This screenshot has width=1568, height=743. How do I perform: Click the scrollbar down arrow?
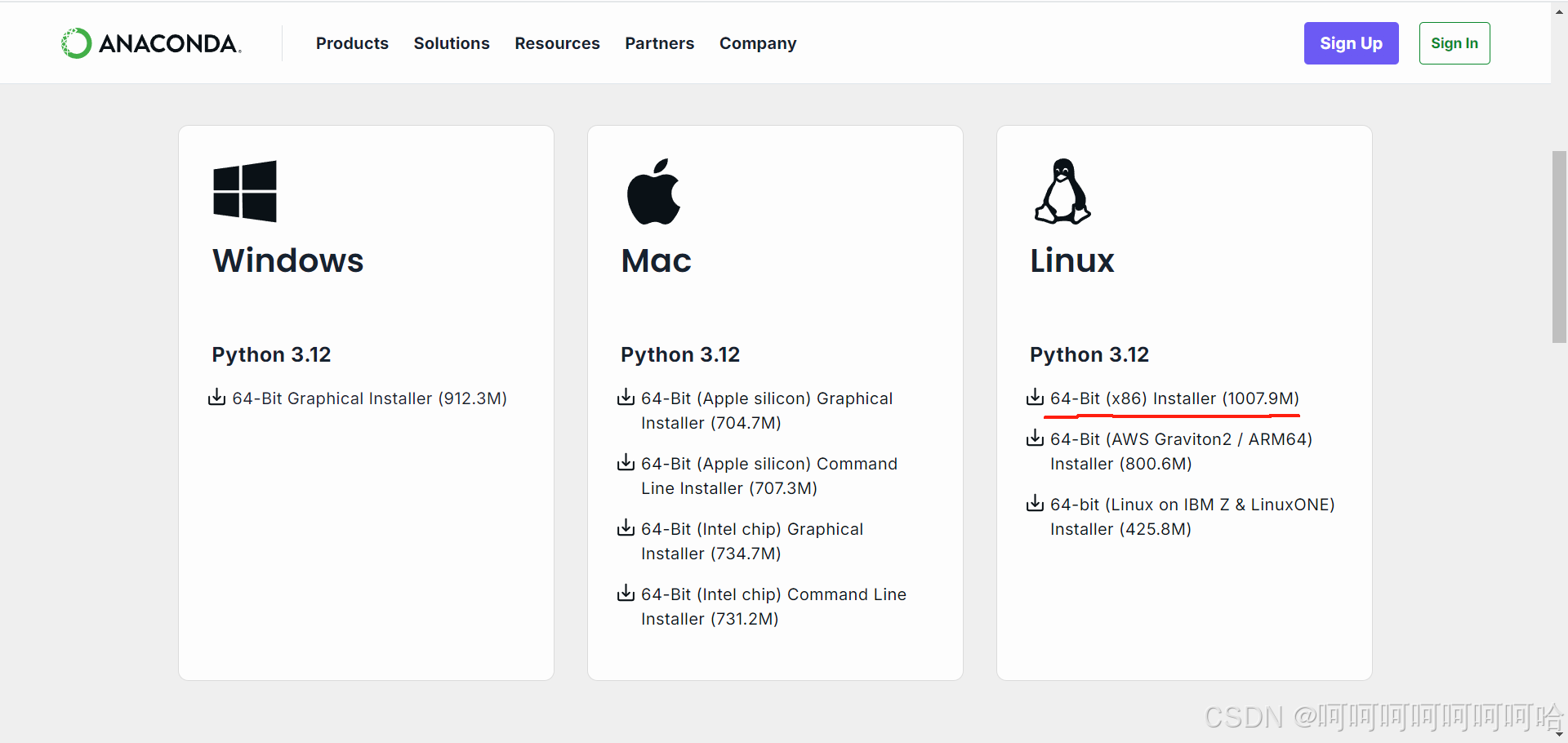click(1559, 734)
